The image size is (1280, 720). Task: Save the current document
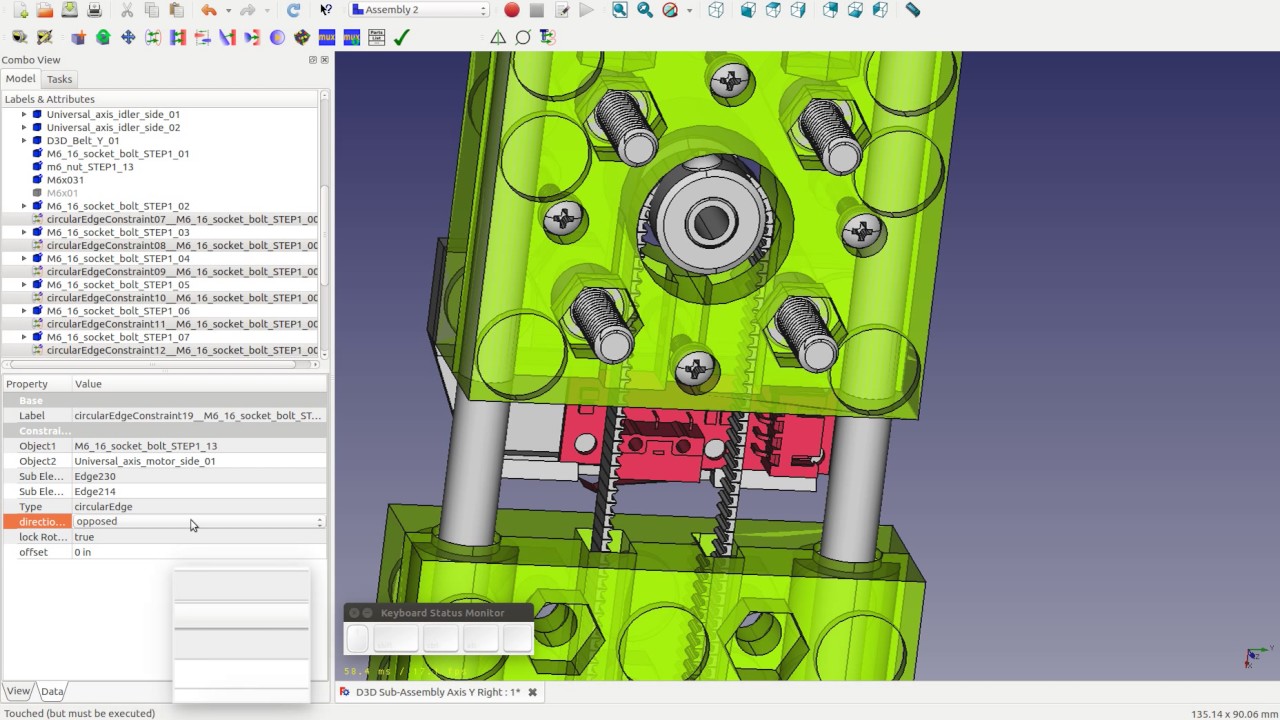coord(69,10)
